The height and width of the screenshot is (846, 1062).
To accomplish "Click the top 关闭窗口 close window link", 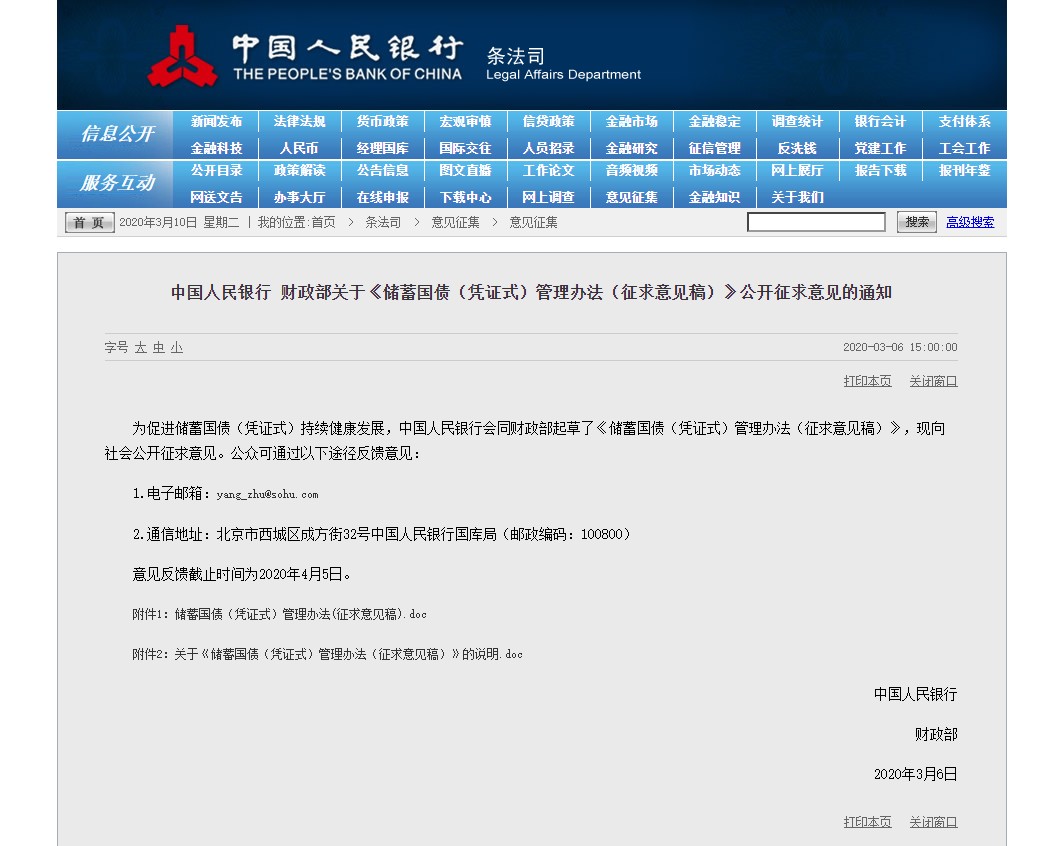I will pos(933,381).
